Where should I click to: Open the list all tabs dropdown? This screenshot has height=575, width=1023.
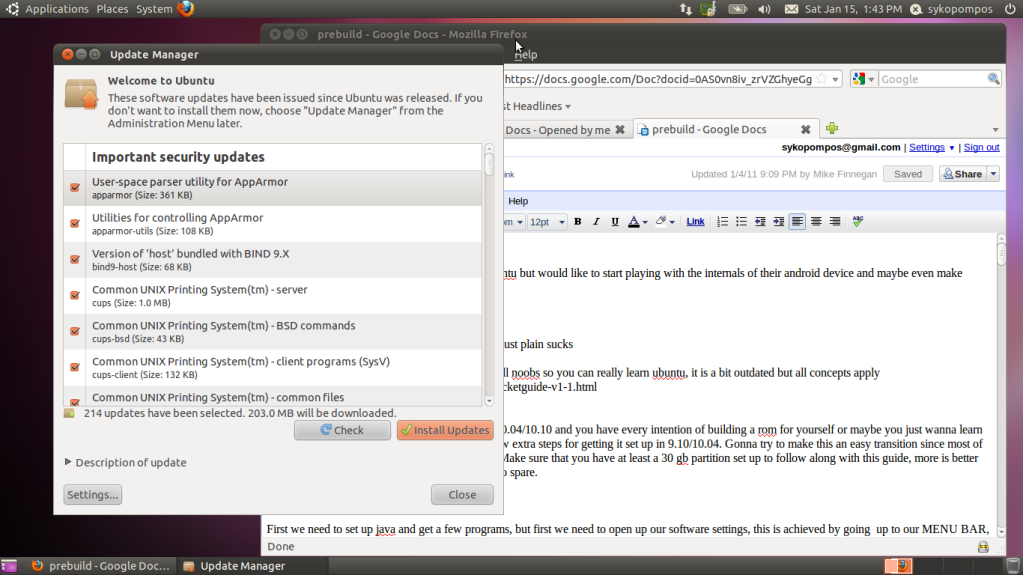tap(995, 129)
